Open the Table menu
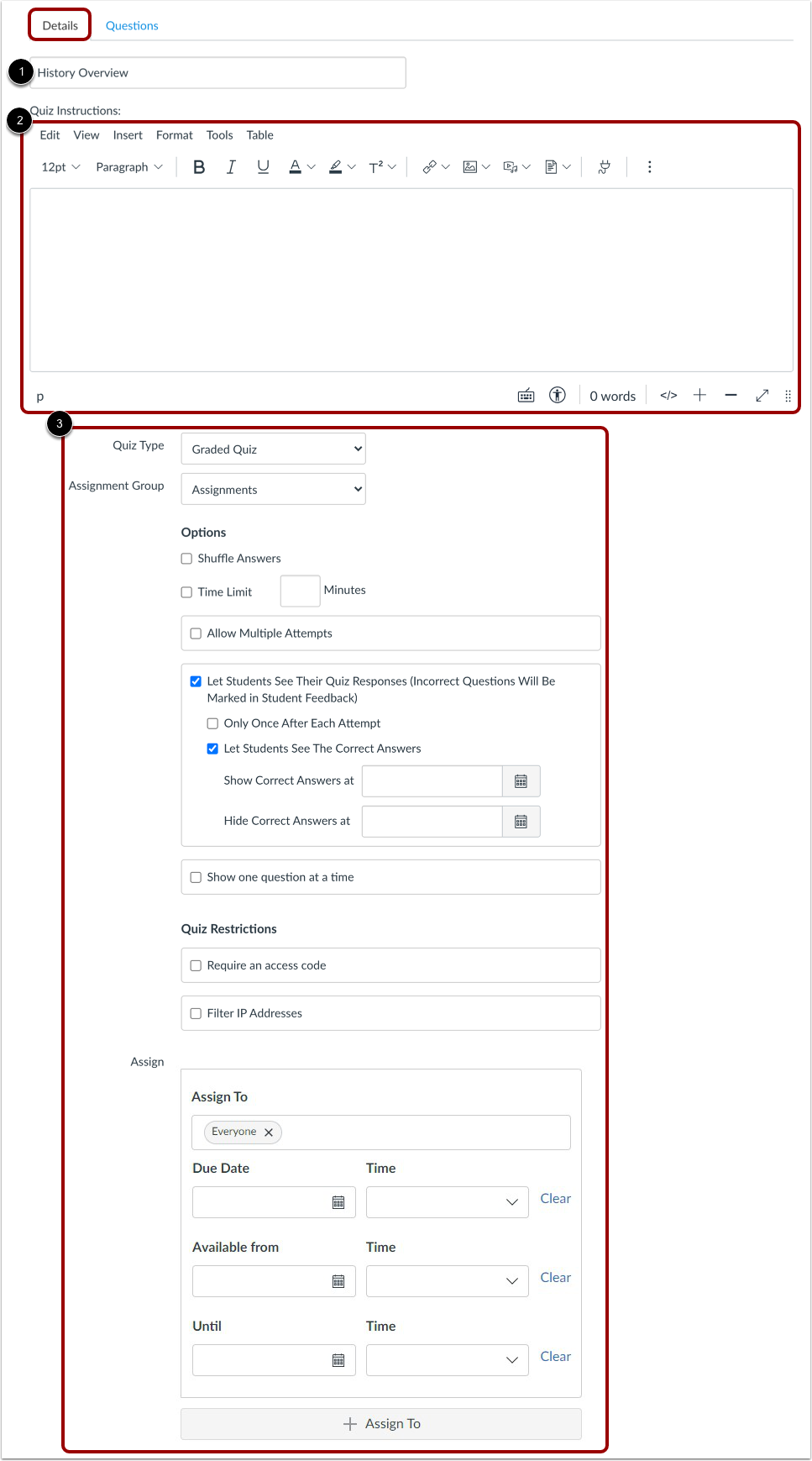 pos(260,135)
